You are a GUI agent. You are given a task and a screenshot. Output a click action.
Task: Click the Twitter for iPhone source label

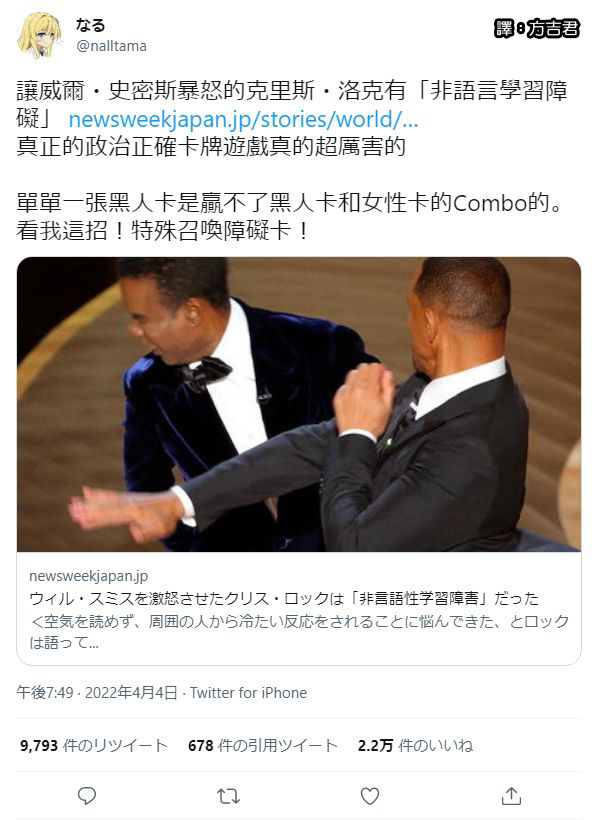(249, 692)
